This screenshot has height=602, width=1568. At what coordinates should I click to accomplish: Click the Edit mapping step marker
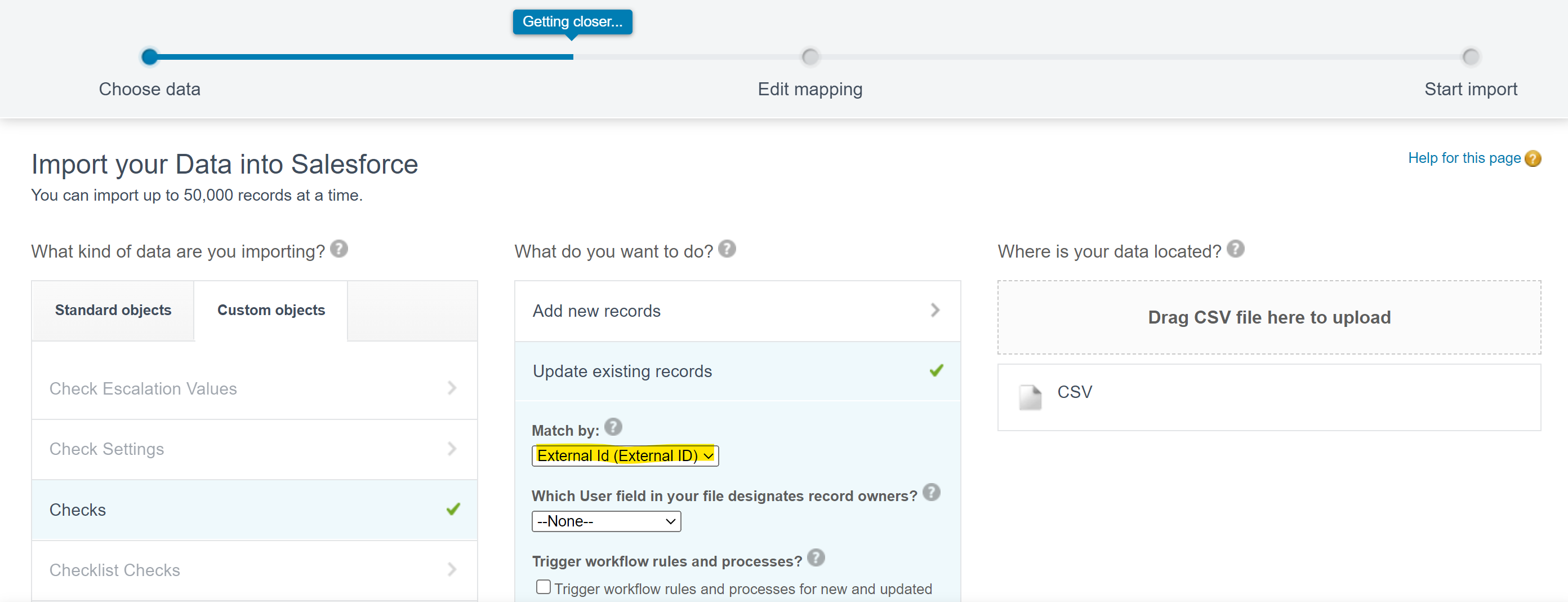pyautogui.click(x=809, y=57)
